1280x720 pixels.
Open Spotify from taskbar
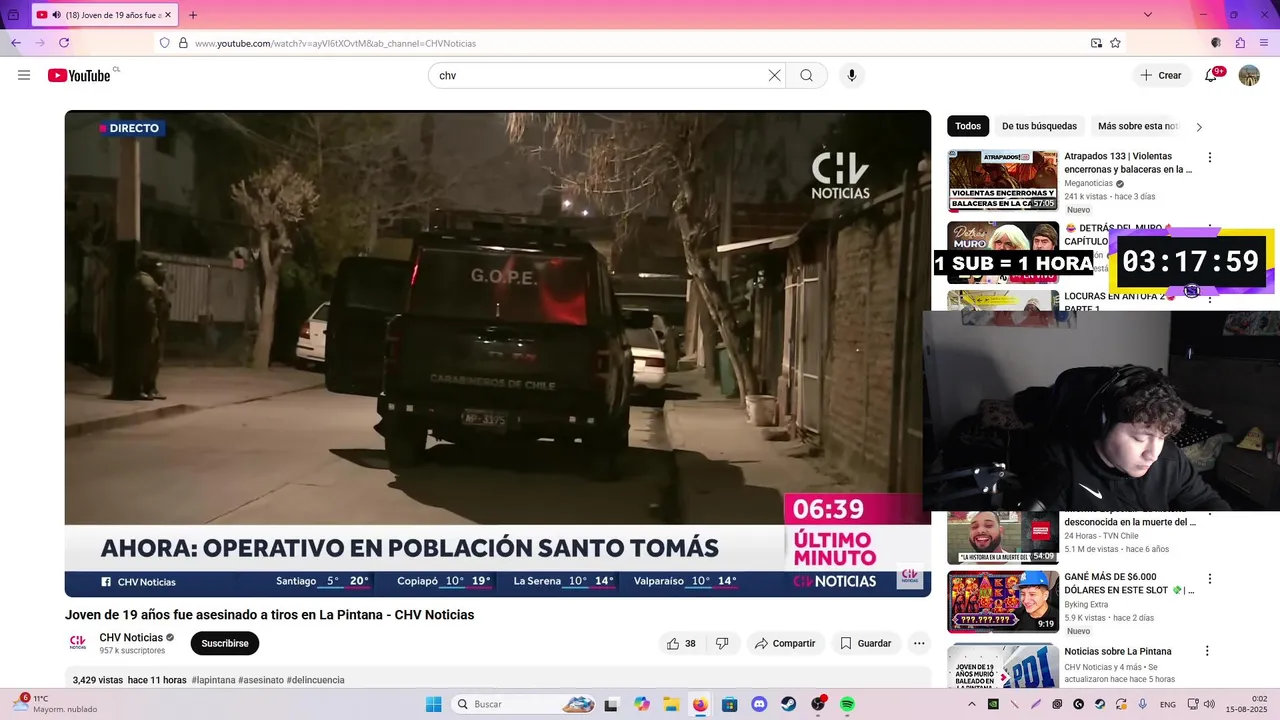[x=847, y=704]
